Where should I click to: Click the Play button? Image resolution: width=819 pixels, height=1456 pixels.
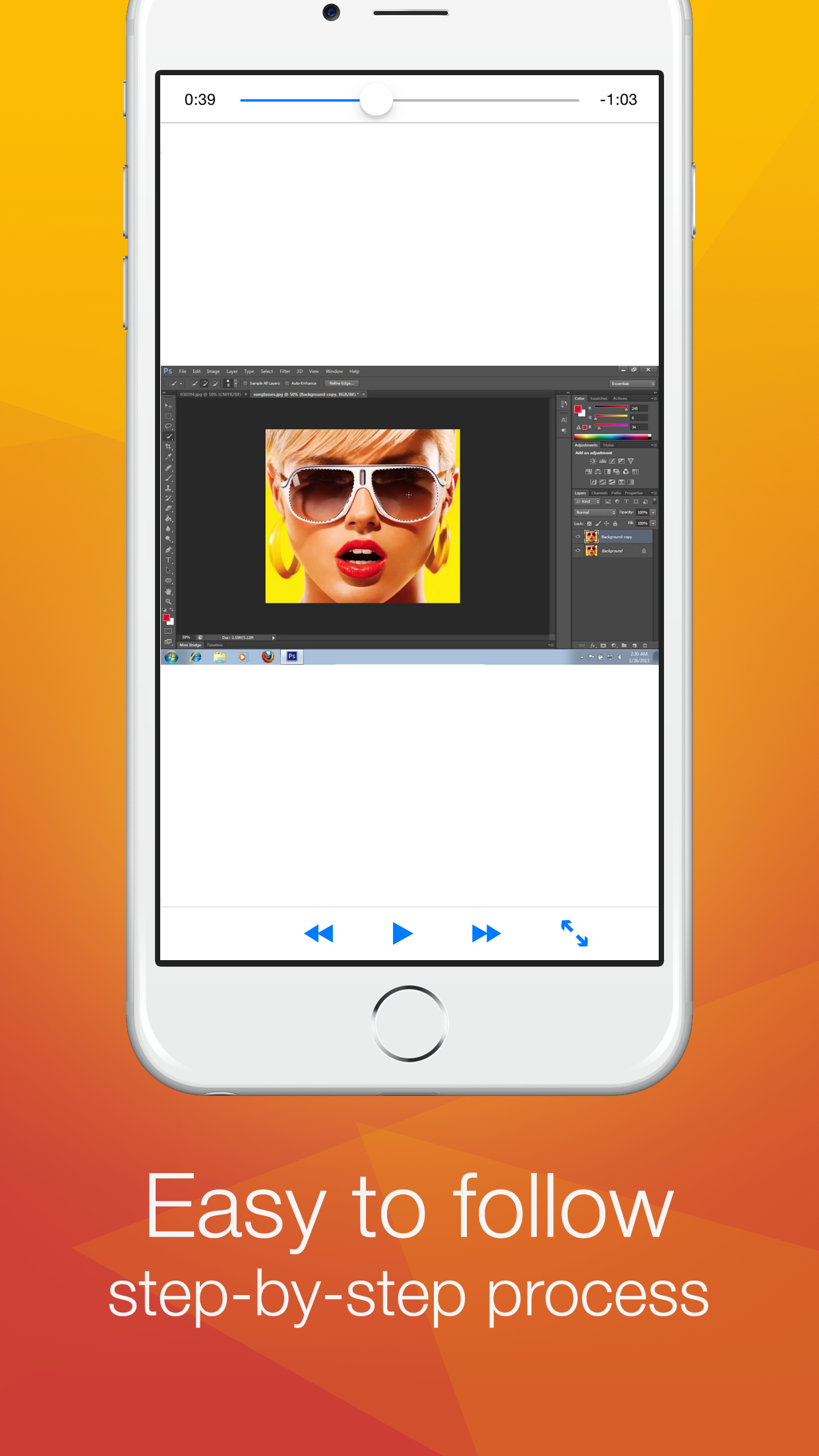[402, 933]
